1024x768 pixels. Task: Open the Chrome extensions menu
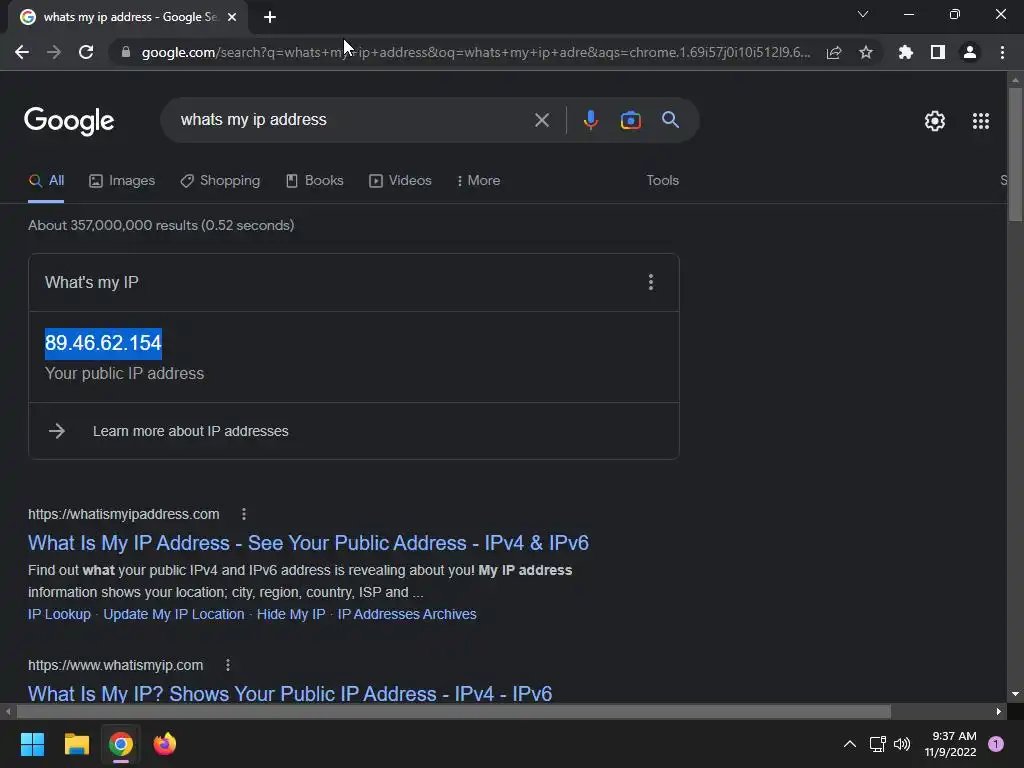point(906,52)
